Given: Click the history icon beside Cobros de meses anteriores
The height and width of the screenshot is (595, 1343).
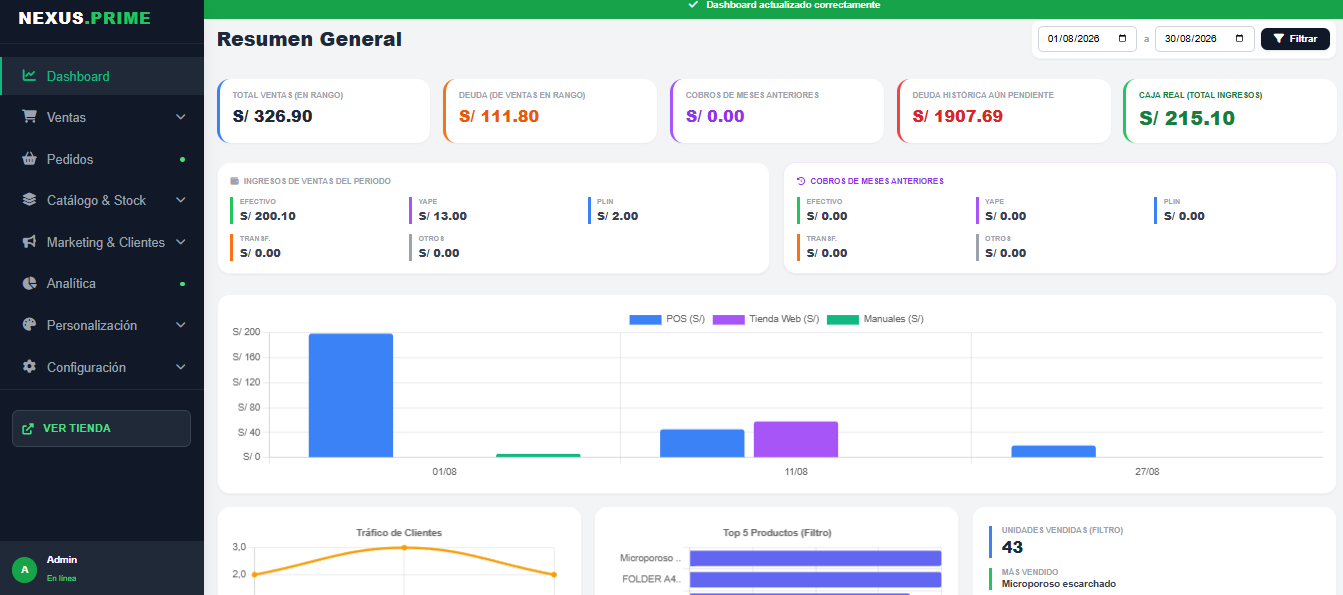Looking at the screenshot, I should 801,181.
